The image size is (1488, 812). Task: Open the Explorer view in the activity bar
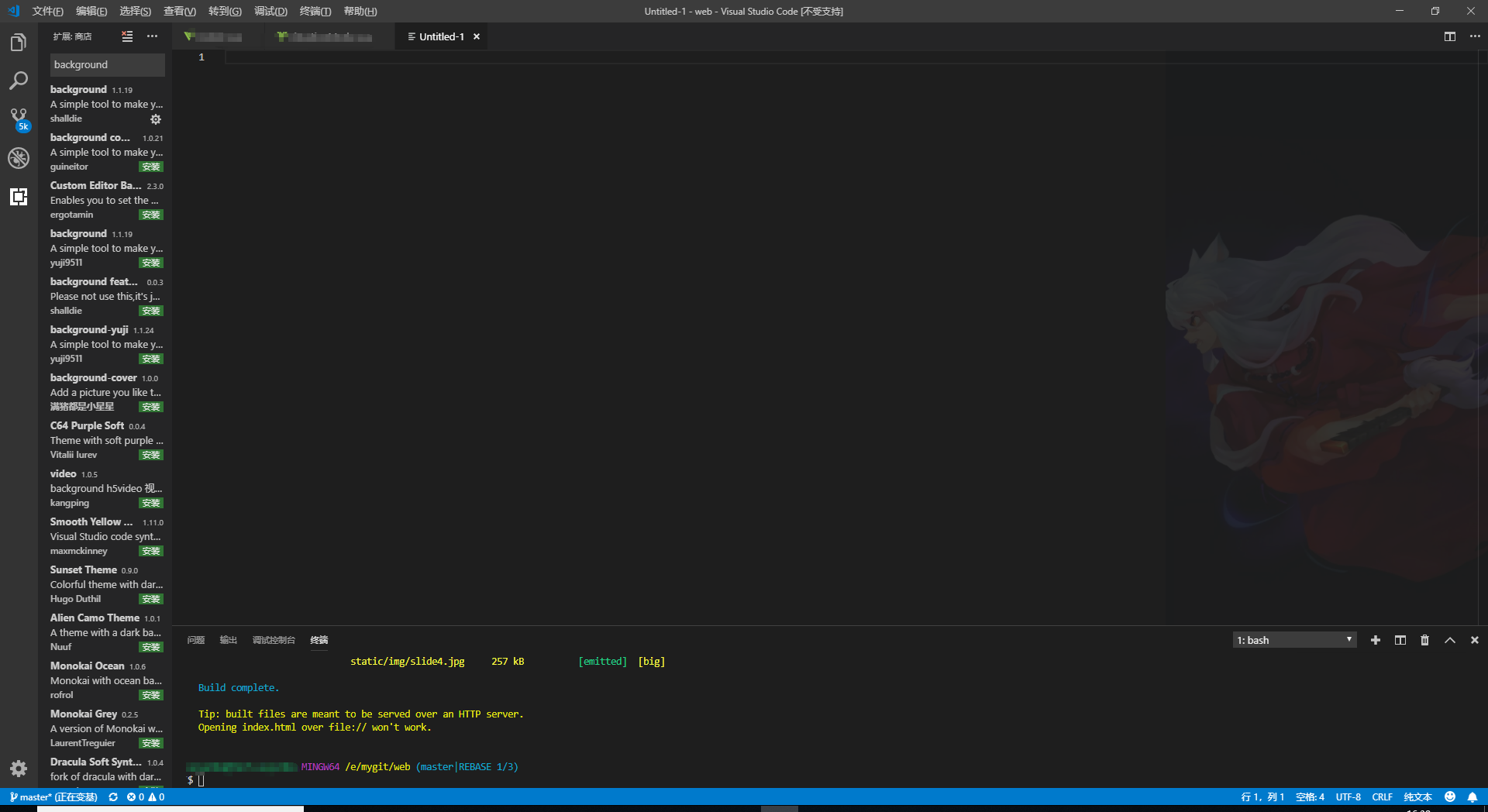[19, 42]
